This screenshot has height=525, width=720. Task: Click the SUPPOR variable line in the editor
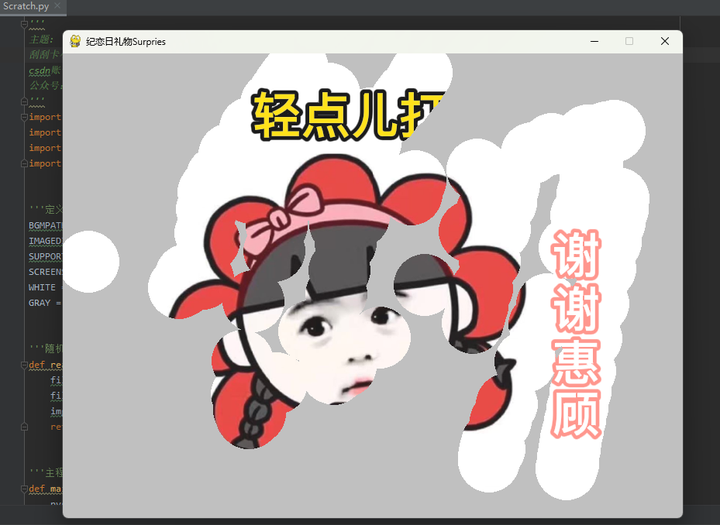click(45, 256)
